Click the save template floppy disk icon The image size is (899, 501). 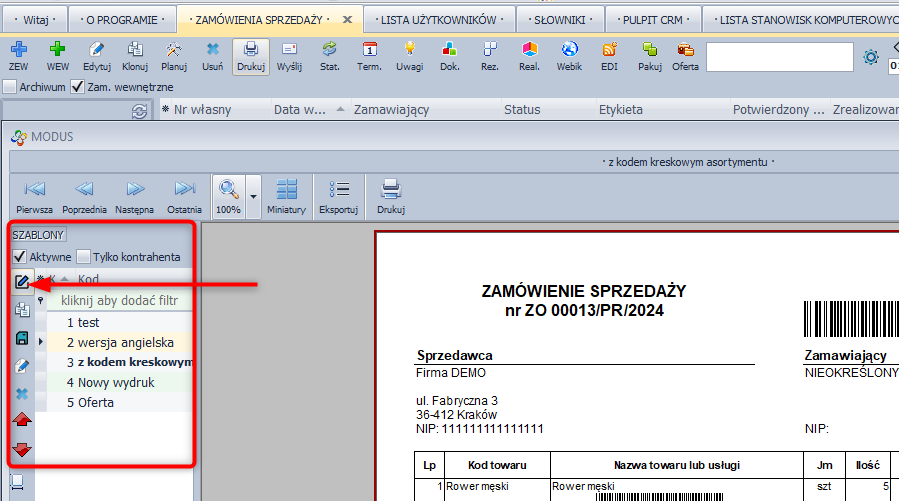[x=22, y=338]
